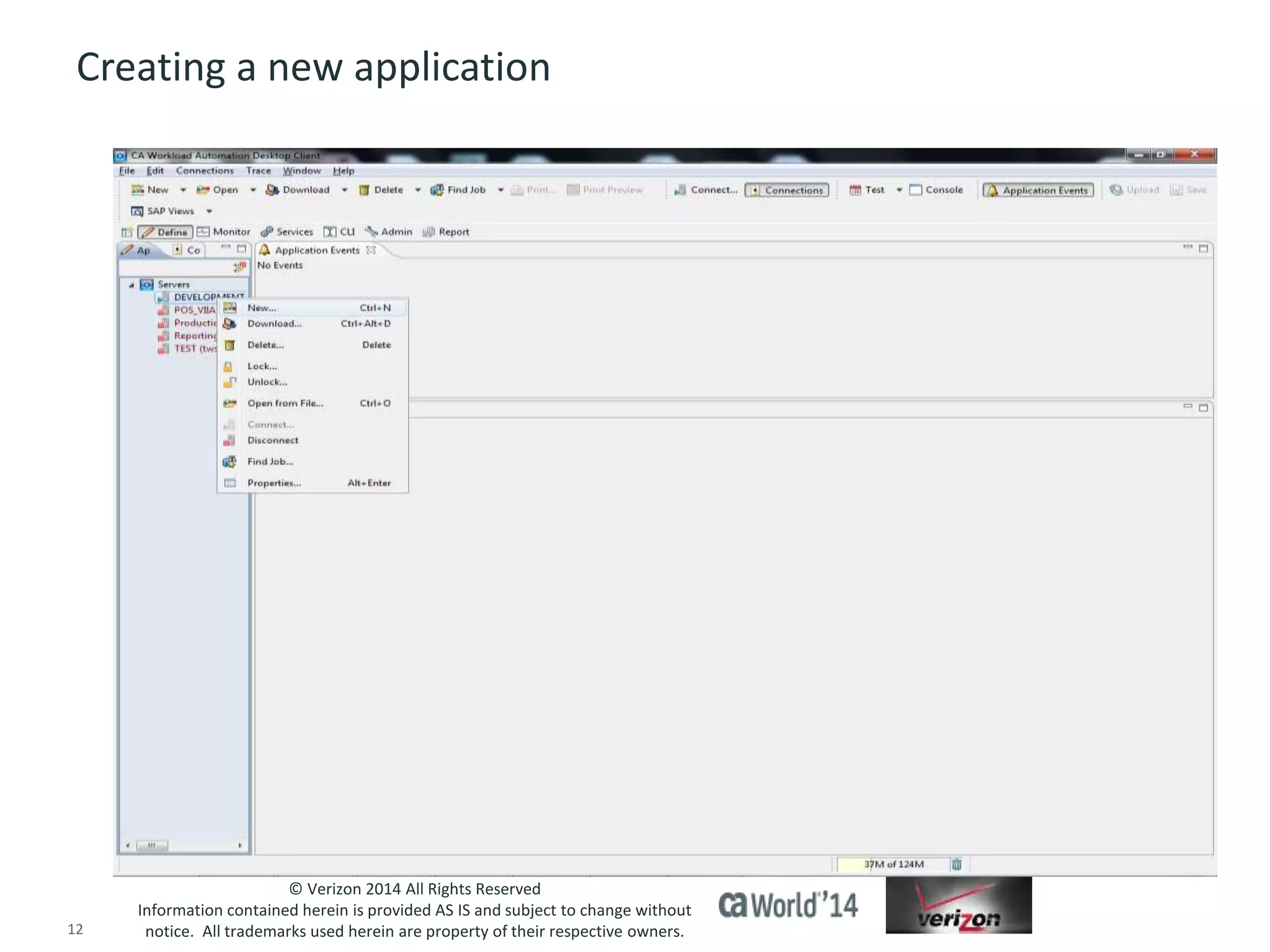Click the Connect... toolbar button
This screenshot has width=1270, height=952.
[706, 190]
